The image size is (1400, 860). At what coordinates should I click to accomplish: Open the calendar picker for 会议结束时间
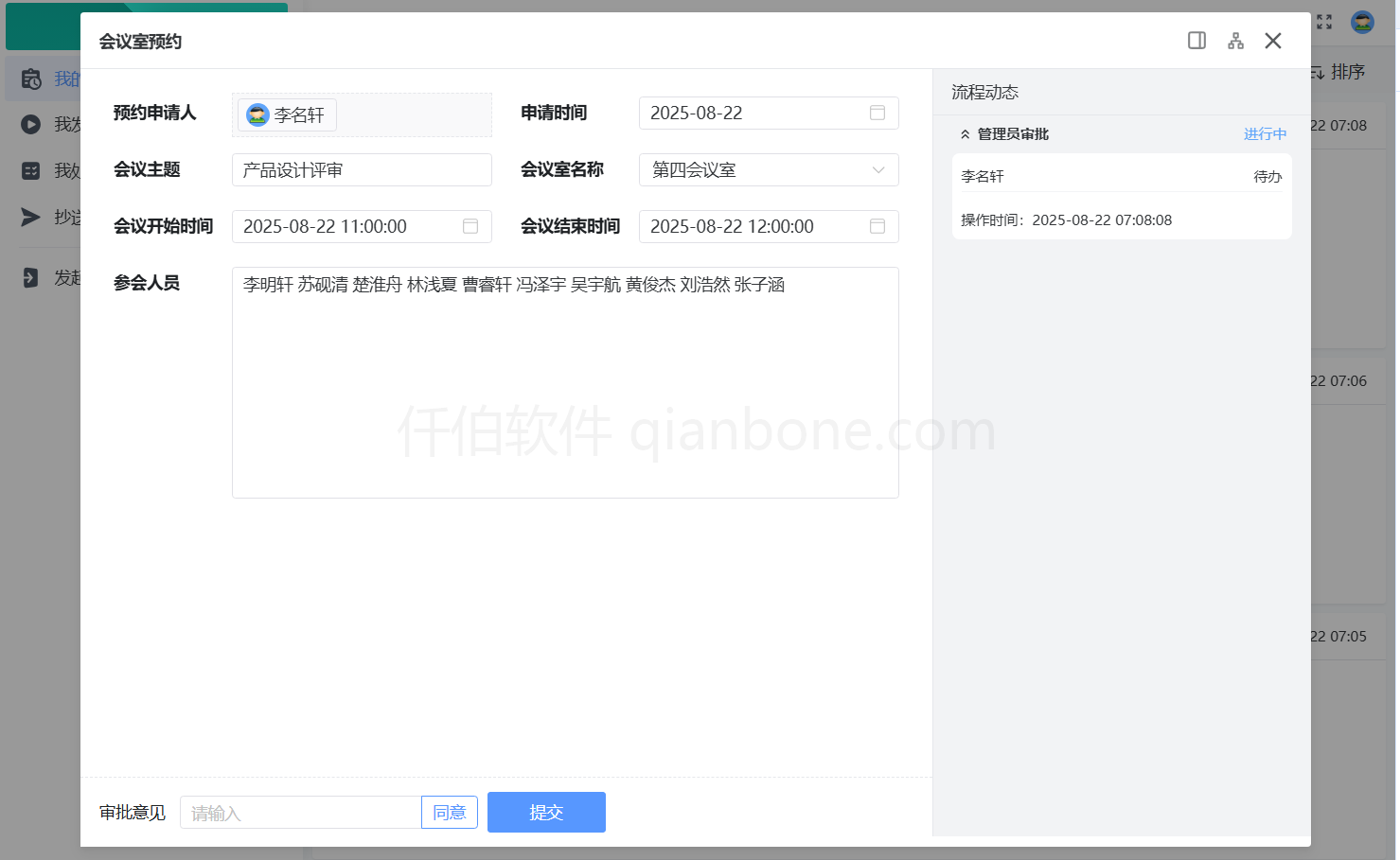tap(877, 226)
